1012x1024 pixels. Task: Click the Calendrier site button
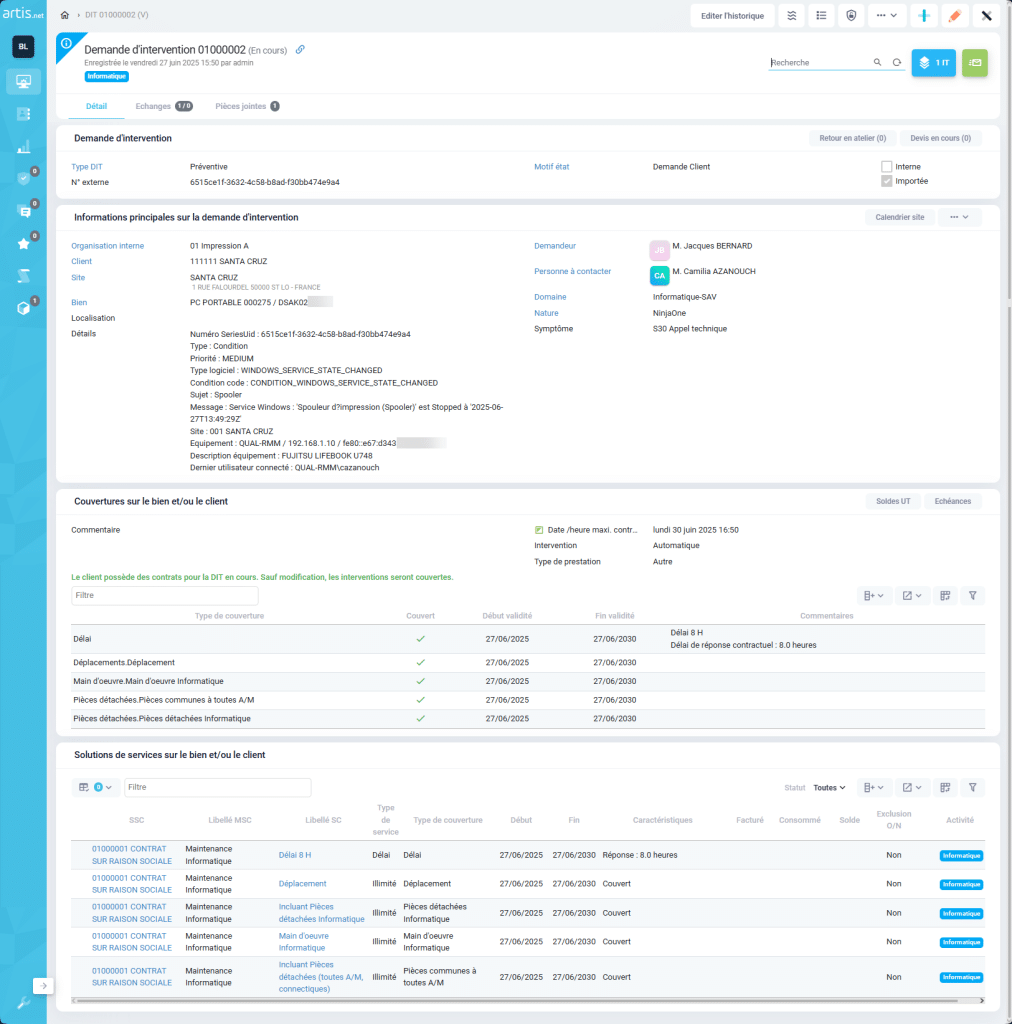coord(900,217)
